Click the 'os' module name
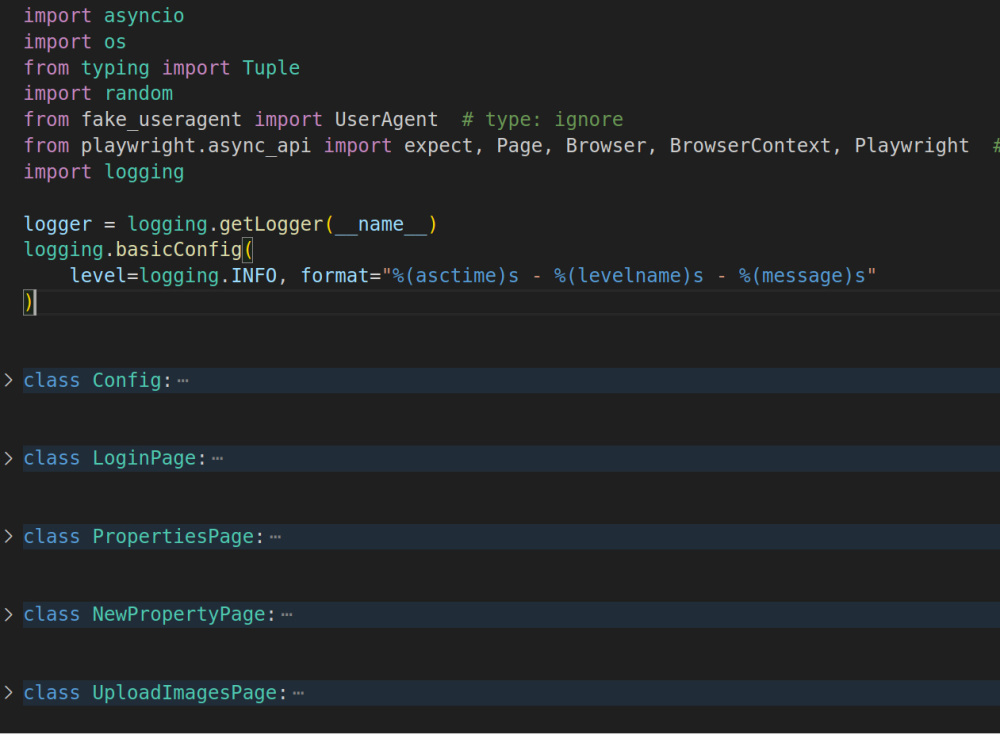Screen dimensions: 1000x750 115,42
